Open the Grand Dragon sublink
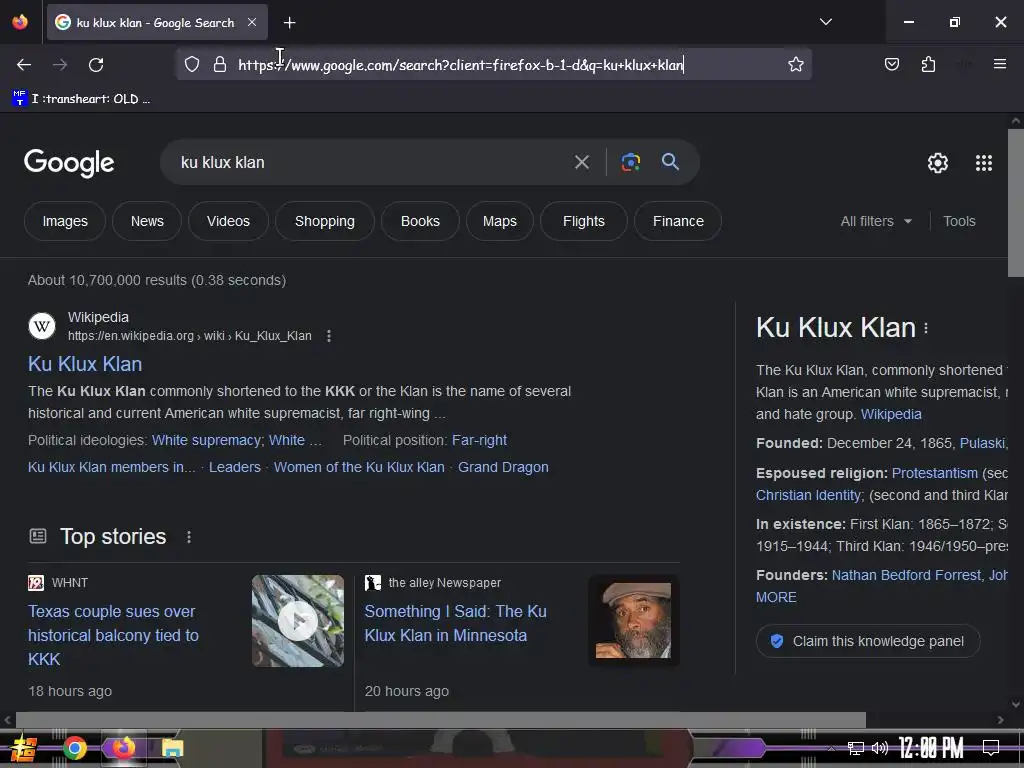Screen dimensions: 1024x768 [x=503, y=467]
